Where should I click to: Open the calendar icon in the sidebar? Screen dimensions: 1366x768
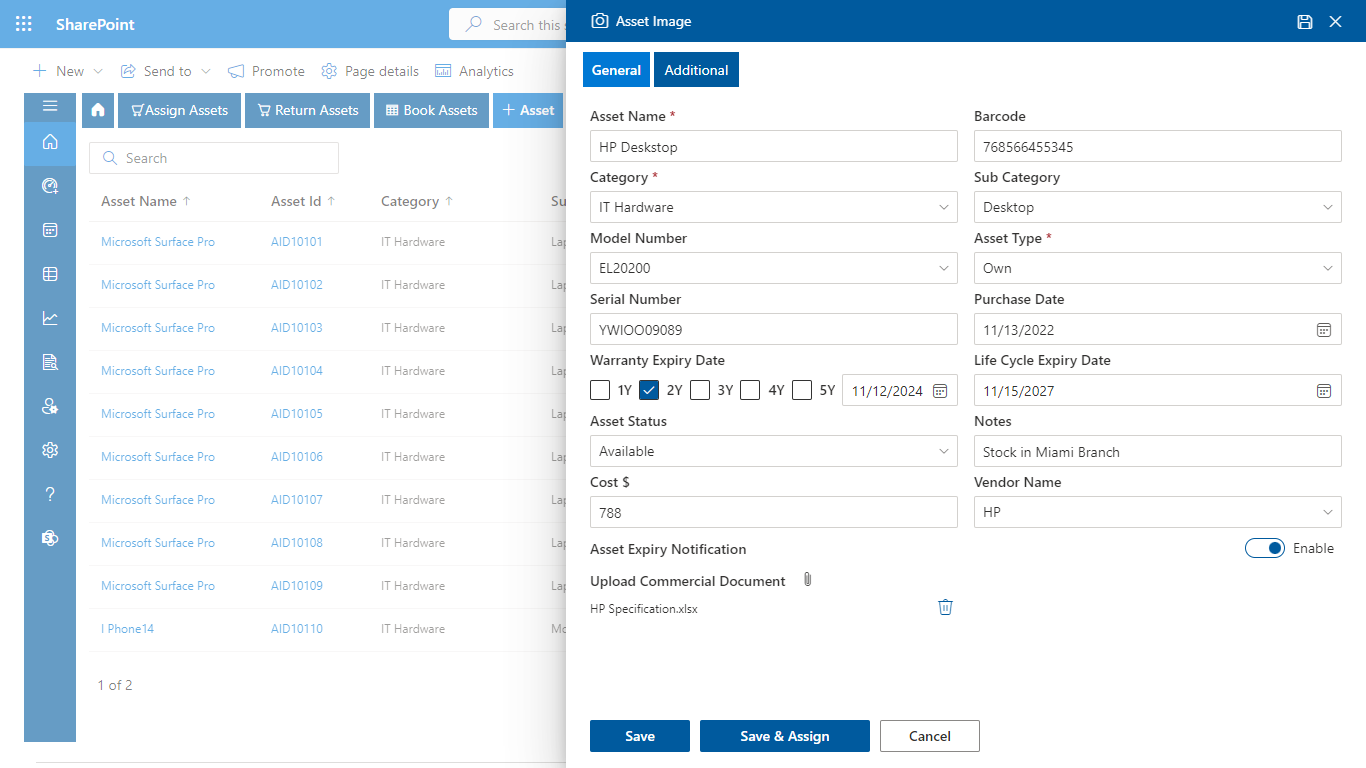tap(50, 230)
